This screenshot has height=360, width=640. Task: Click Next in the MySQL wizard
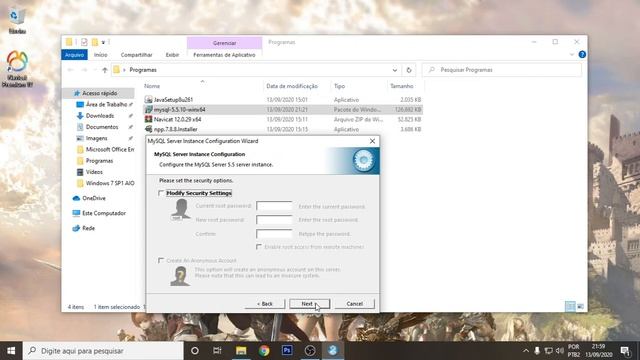coord(310,304)
